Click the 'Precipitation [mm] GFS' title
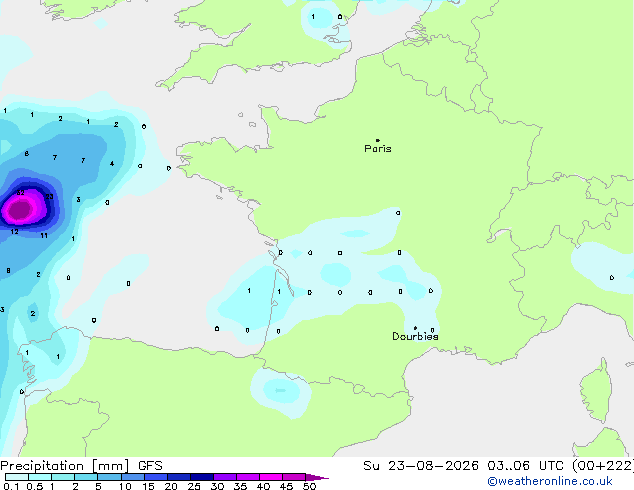 (x=81, y=466)
